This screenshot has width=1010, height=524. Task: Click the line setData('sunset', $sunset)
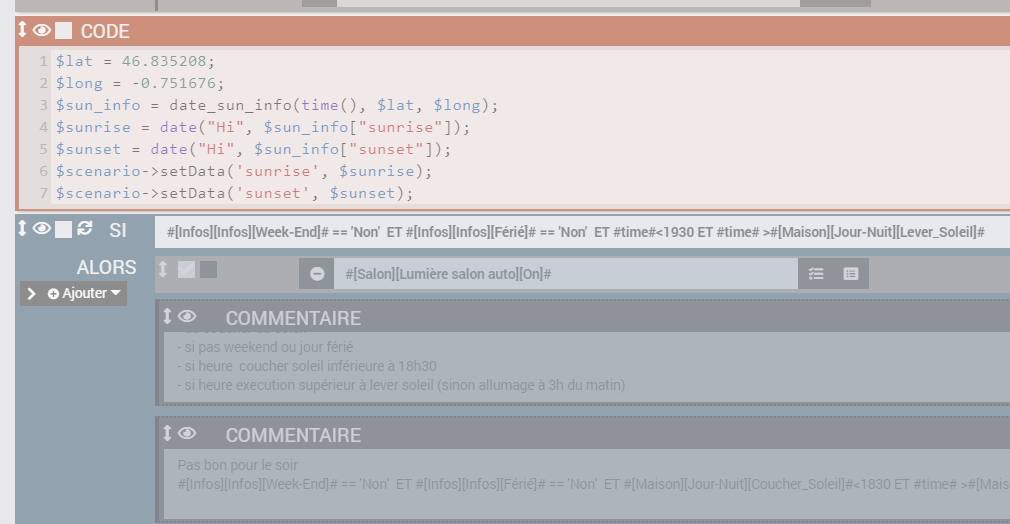tap(234, 193)
